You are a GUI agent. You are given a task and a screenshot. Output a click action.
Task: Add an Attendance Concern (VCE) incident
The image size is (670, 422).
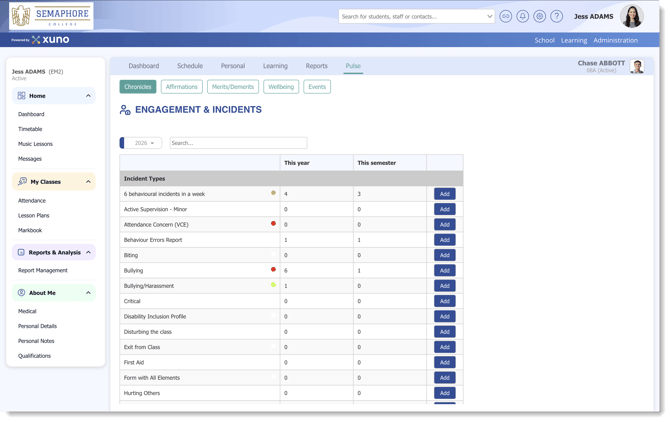(445, 225)
